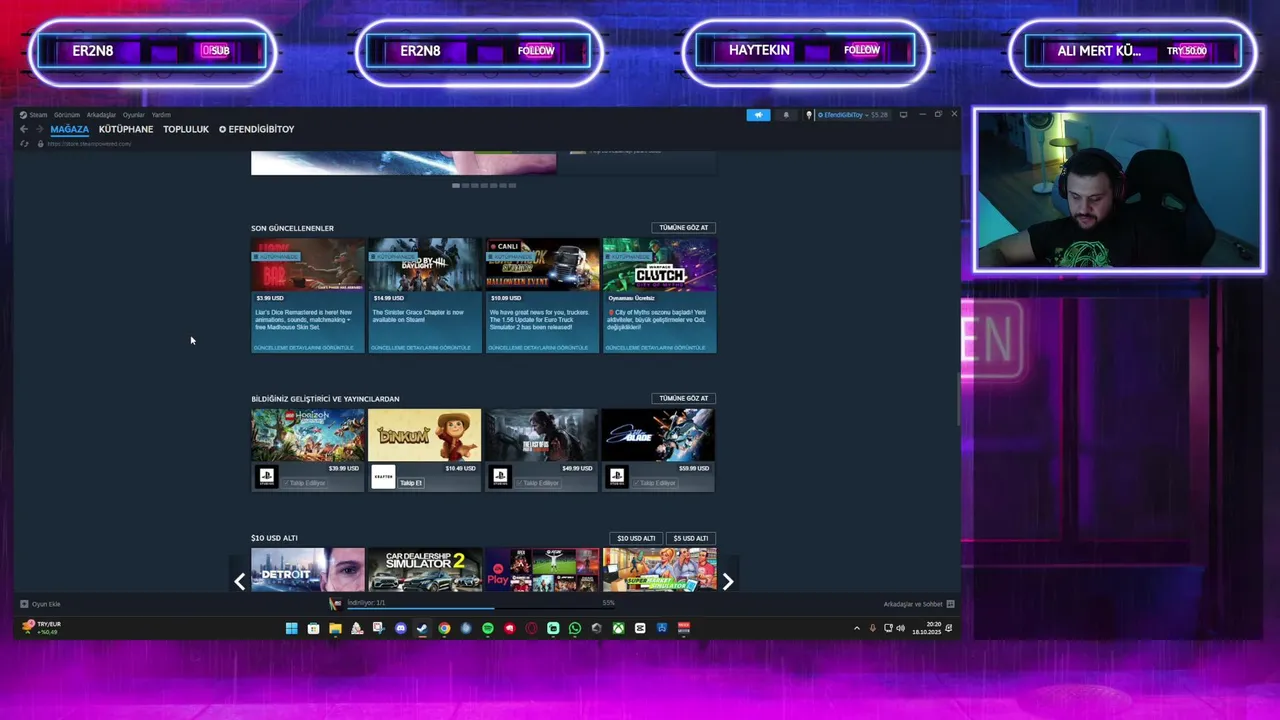Viewport: 1280px width, 720px height.
Task: Open the EFENDIGIBITOY profile tab
Action: click(257, 129)
